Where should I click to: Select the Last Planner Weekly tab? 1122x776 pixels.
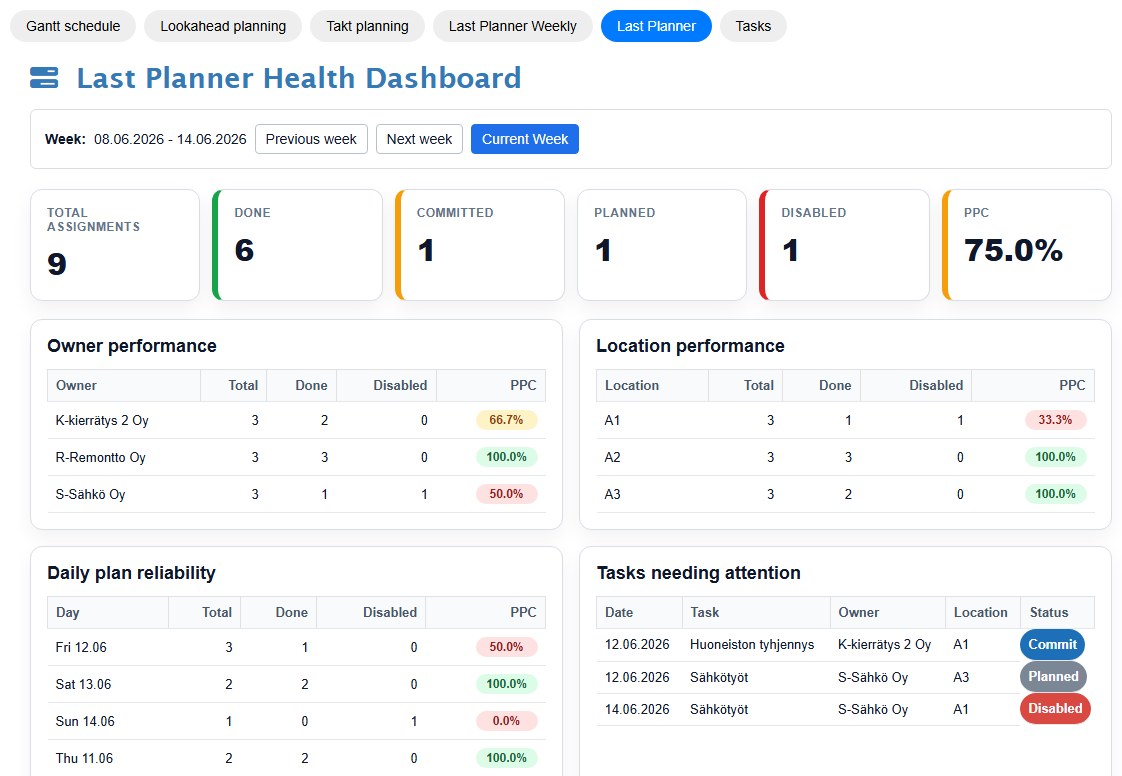coord(512,26)
